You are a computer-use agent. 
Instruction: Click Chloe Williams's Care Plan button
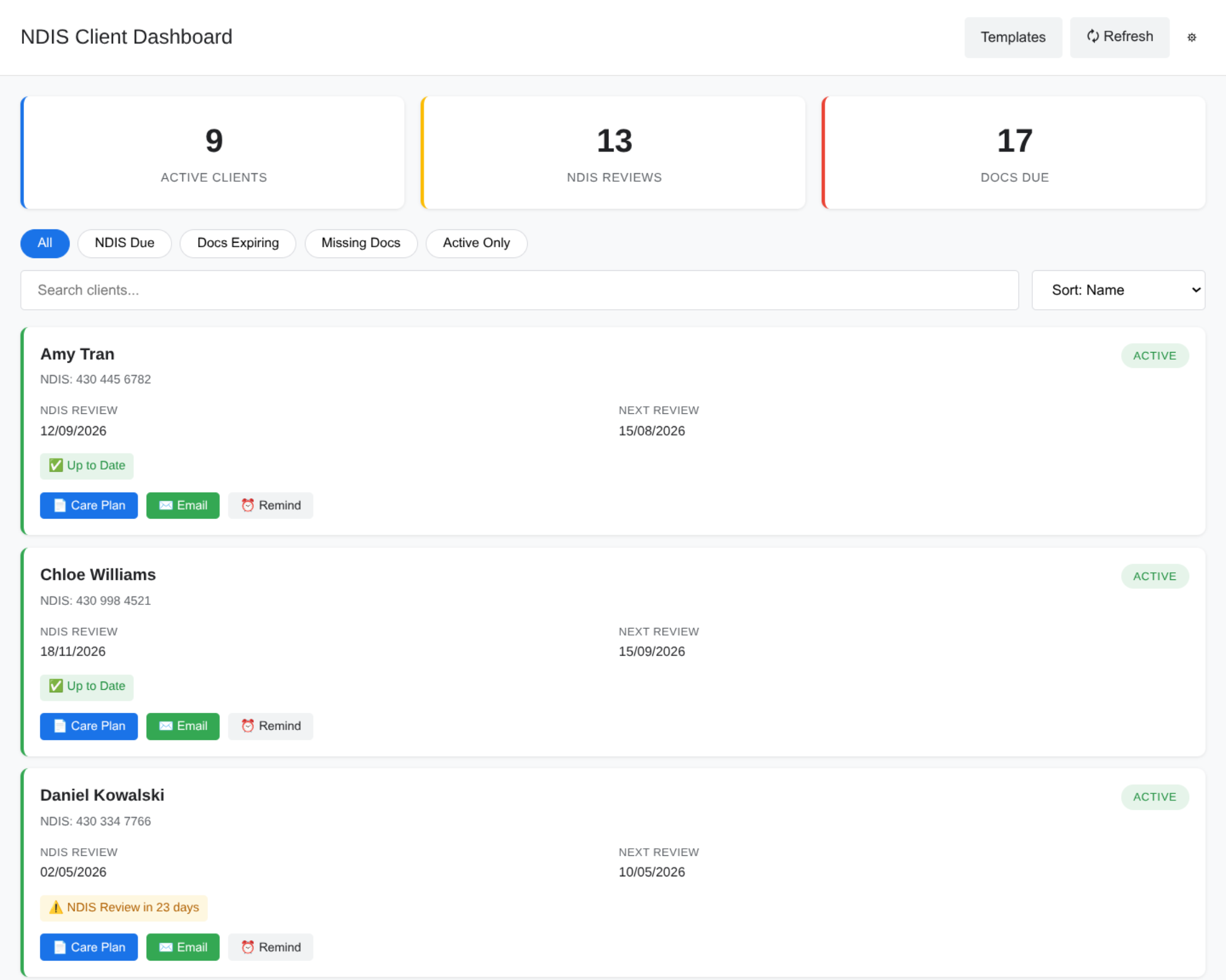pyautogui.click(x=89, y=726)
